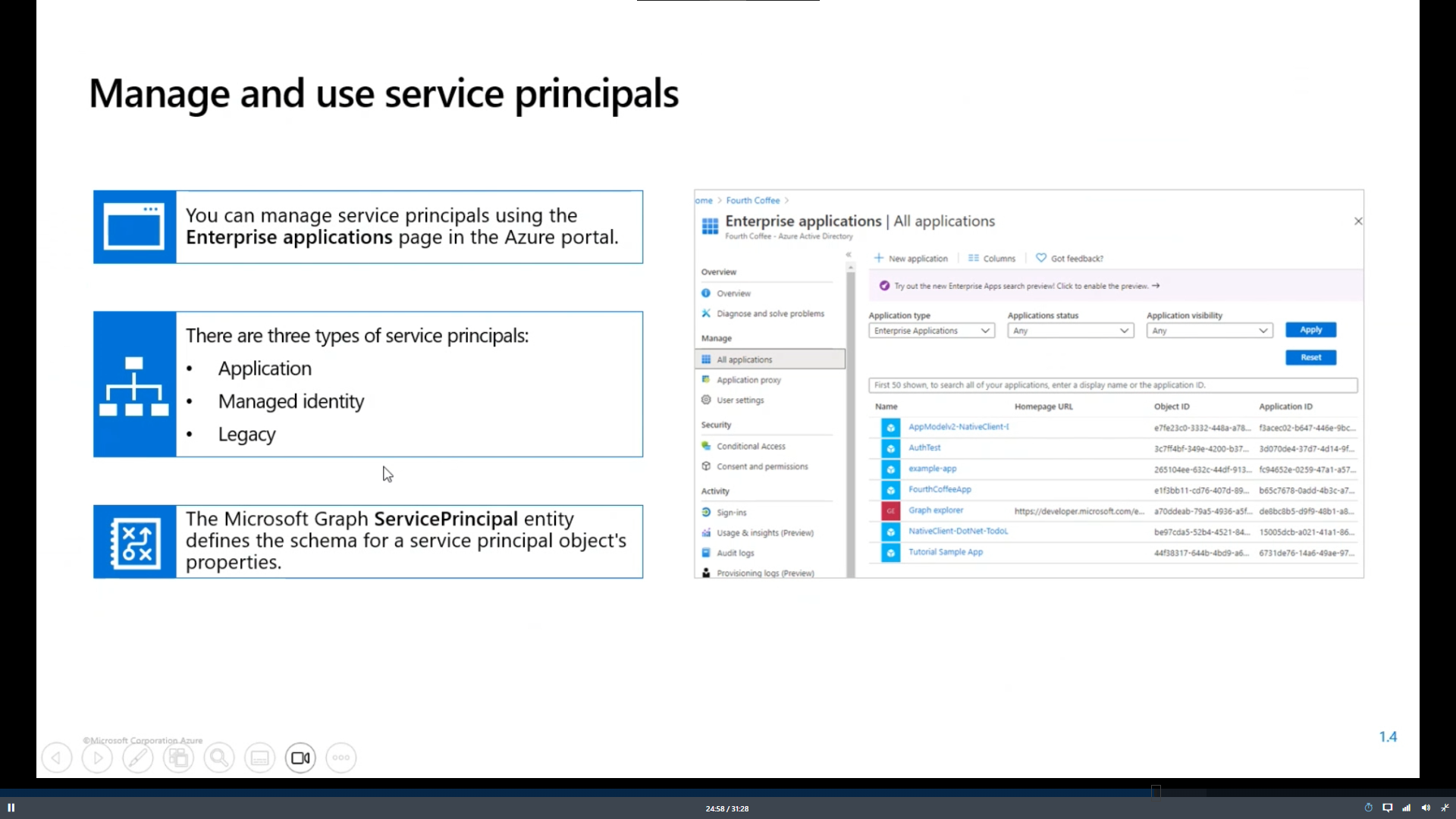Open Provisioning logs (Preview)
Viewport: 1456px width, 819px height.
tap(758, 573)
